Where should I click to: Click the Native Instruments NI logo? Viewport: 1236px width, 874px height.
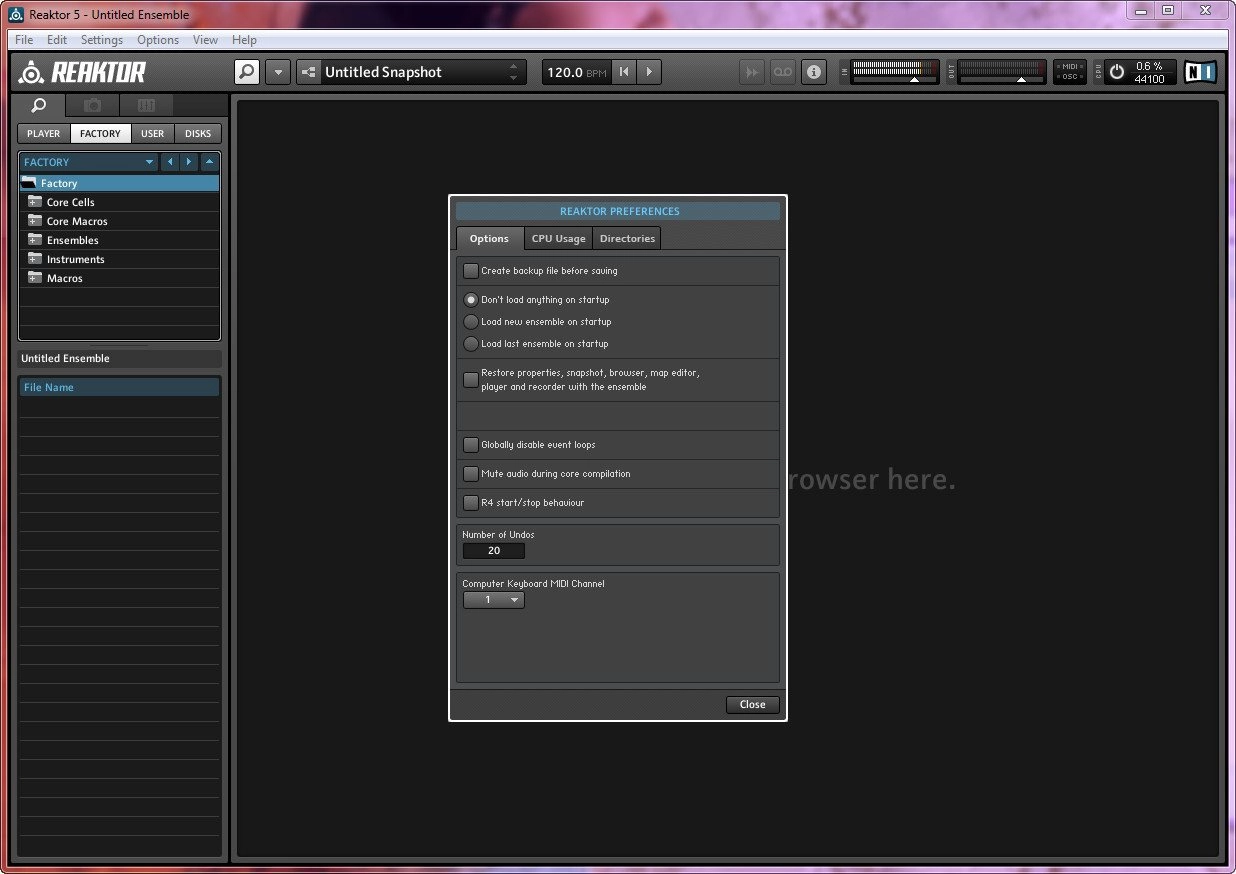(x=1200, y=72)
